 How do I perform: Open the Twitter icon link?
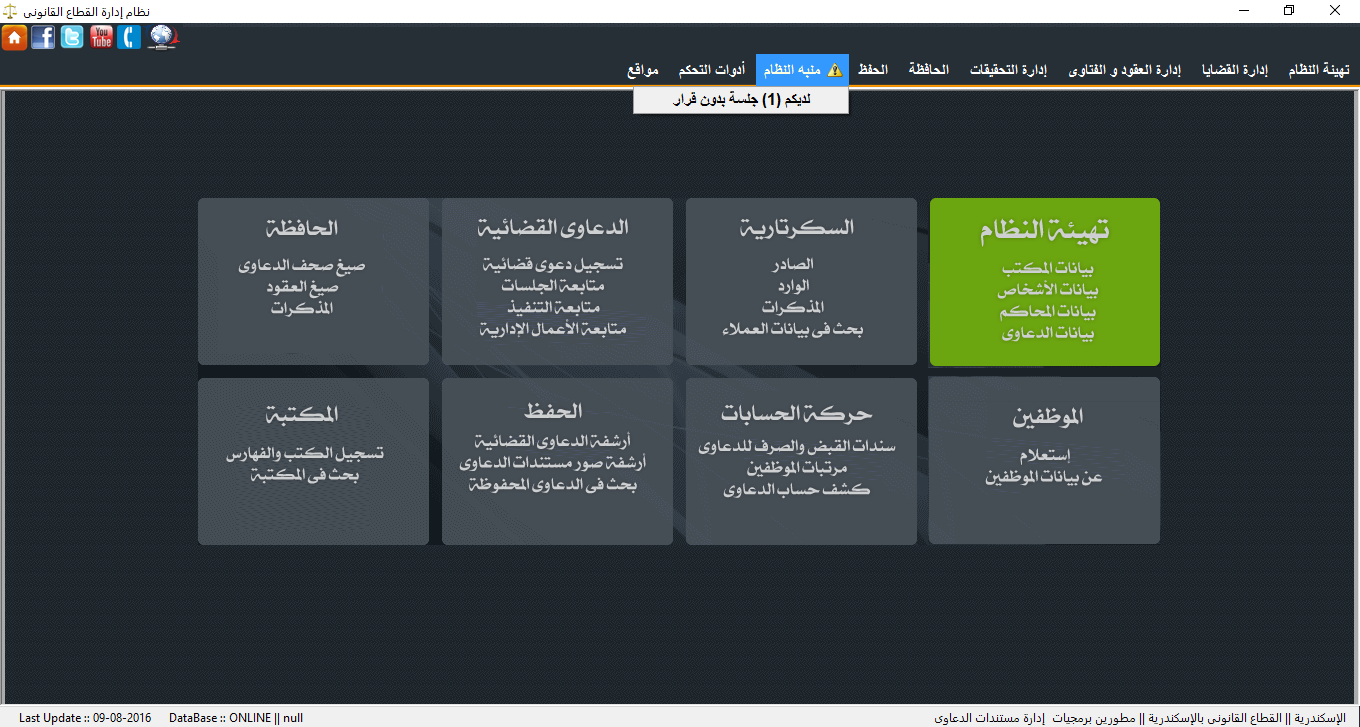click(72, 38)
